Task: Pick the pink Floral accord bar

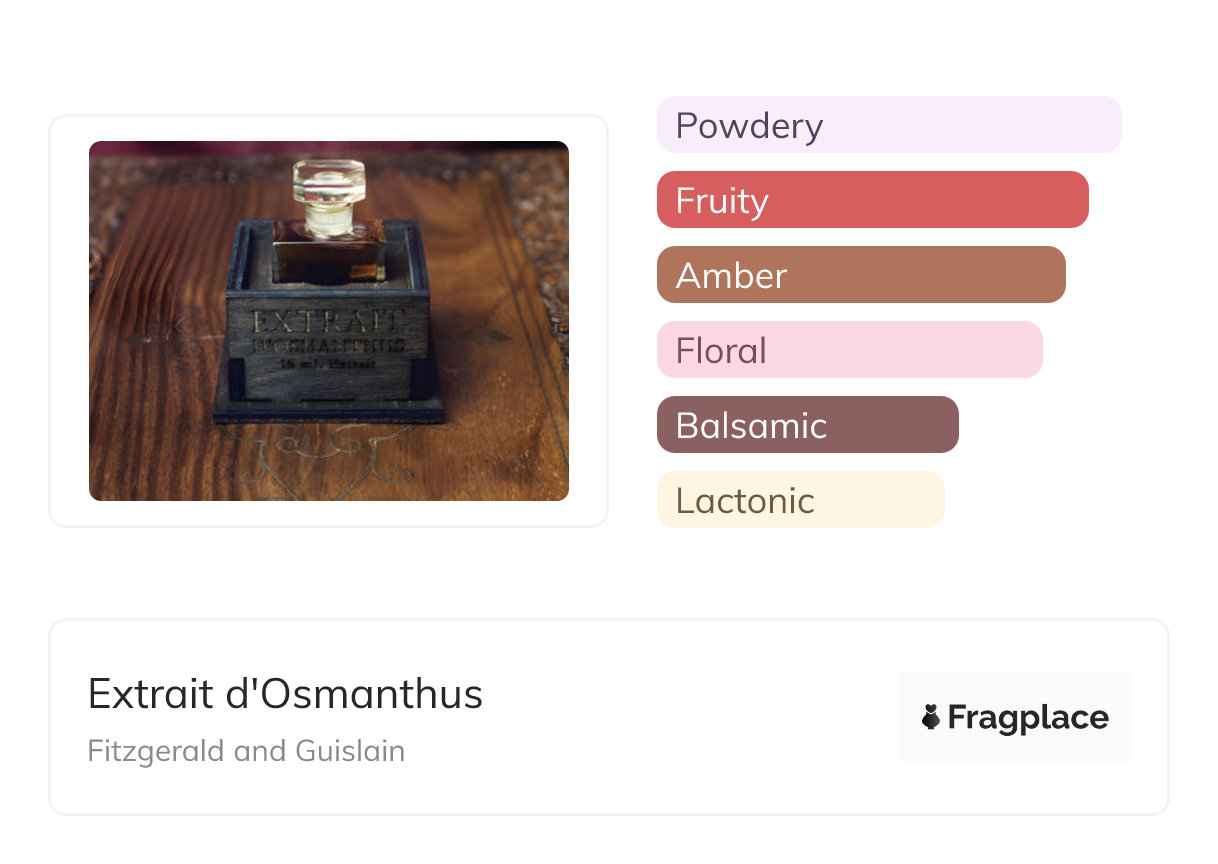Action: point(849,350)
